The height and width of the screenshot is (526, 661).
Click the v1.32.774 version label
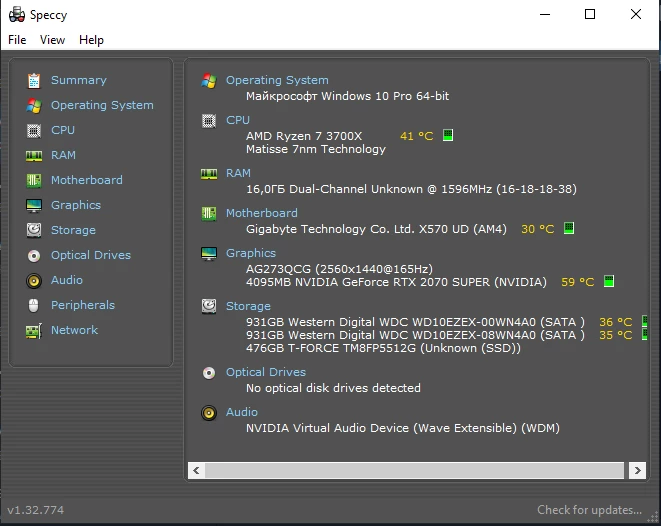(x=35, y=510)
